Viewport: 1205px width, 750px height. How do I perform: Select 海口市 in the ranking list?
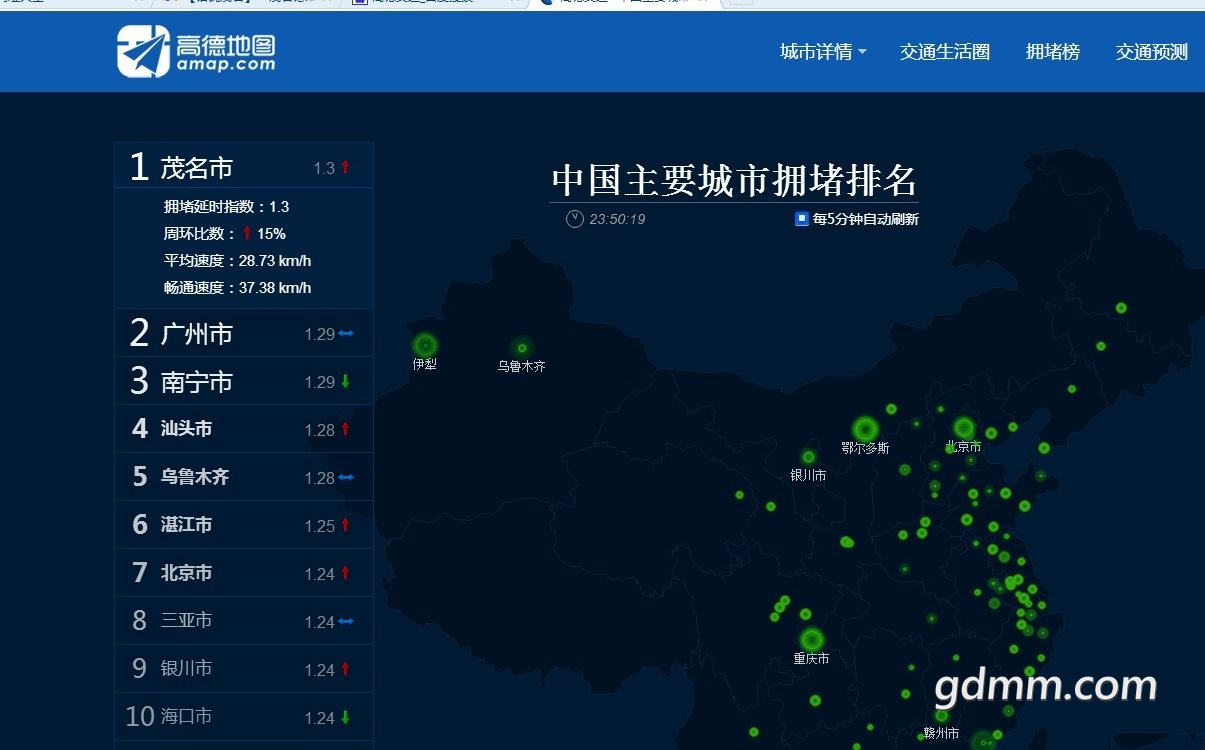click(244, 717)
